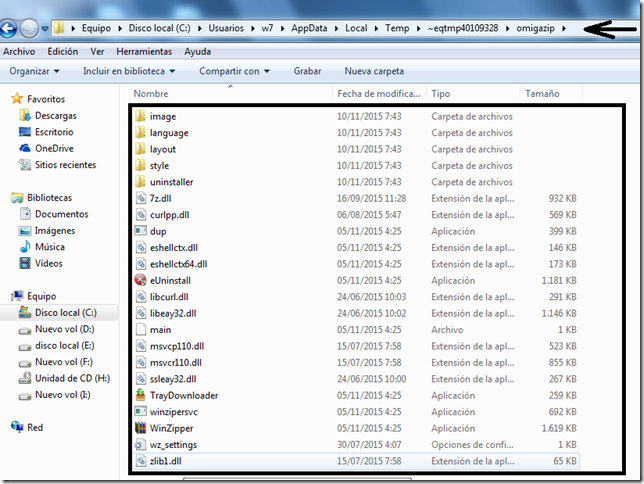The height and width of the screenshot is (484, 644).
Task: Sort by Tipo column header
Action: 441,94
